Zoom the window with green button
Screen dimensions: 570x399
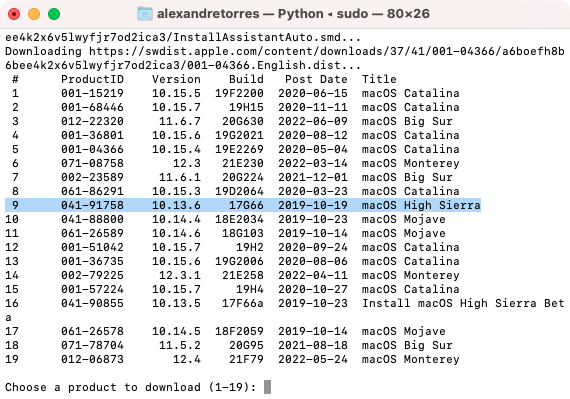[x=54, y=14]
